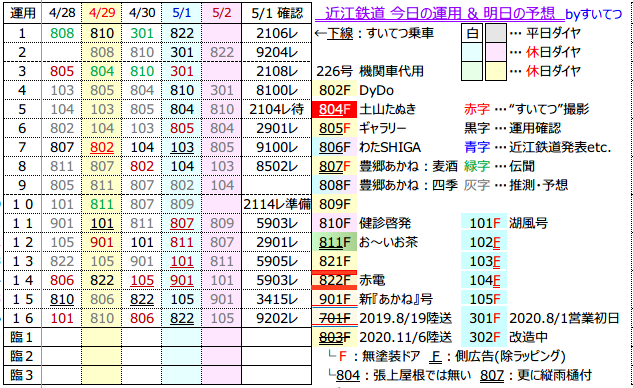633x388 pixels.
Task: Select the 810F 健診啓発 legend cell
Action: 334,223
